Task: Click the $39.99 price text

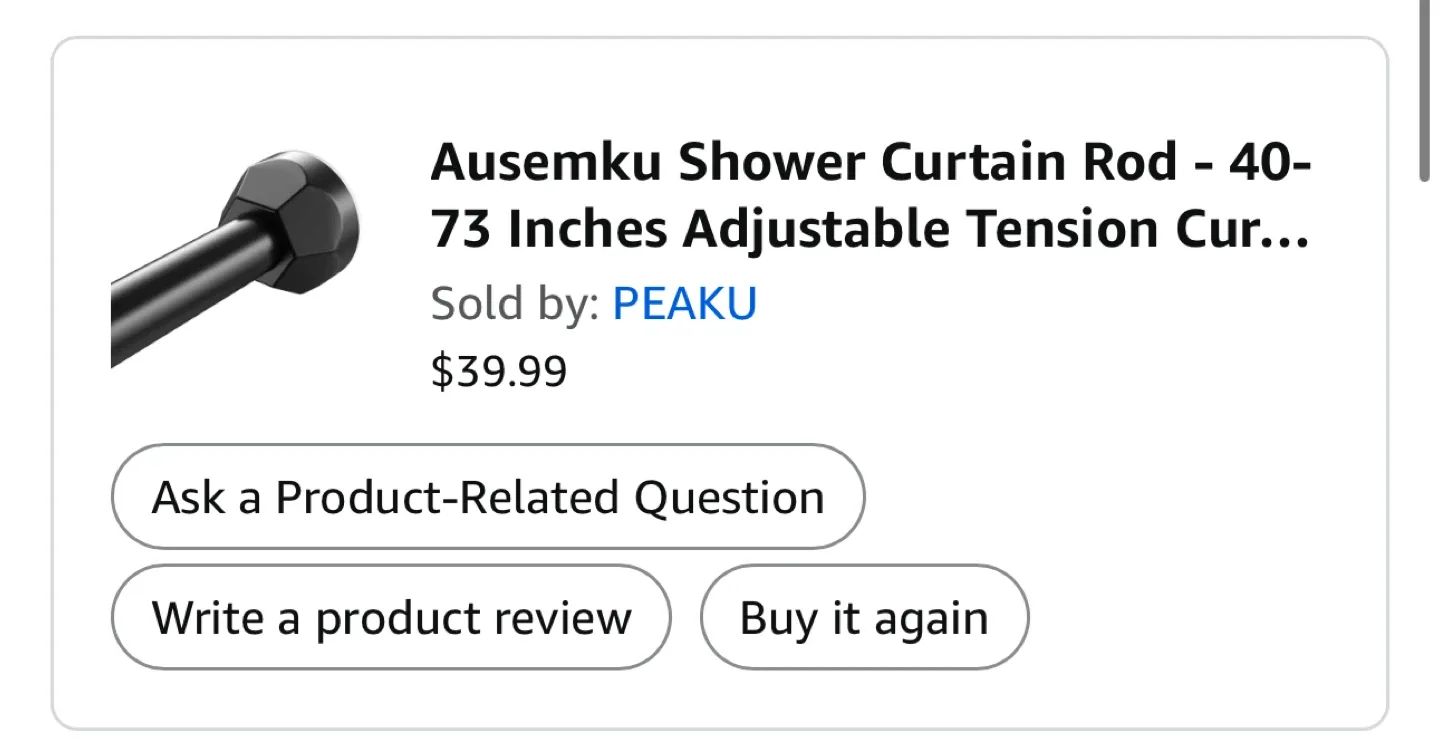Action: (499, 371)
